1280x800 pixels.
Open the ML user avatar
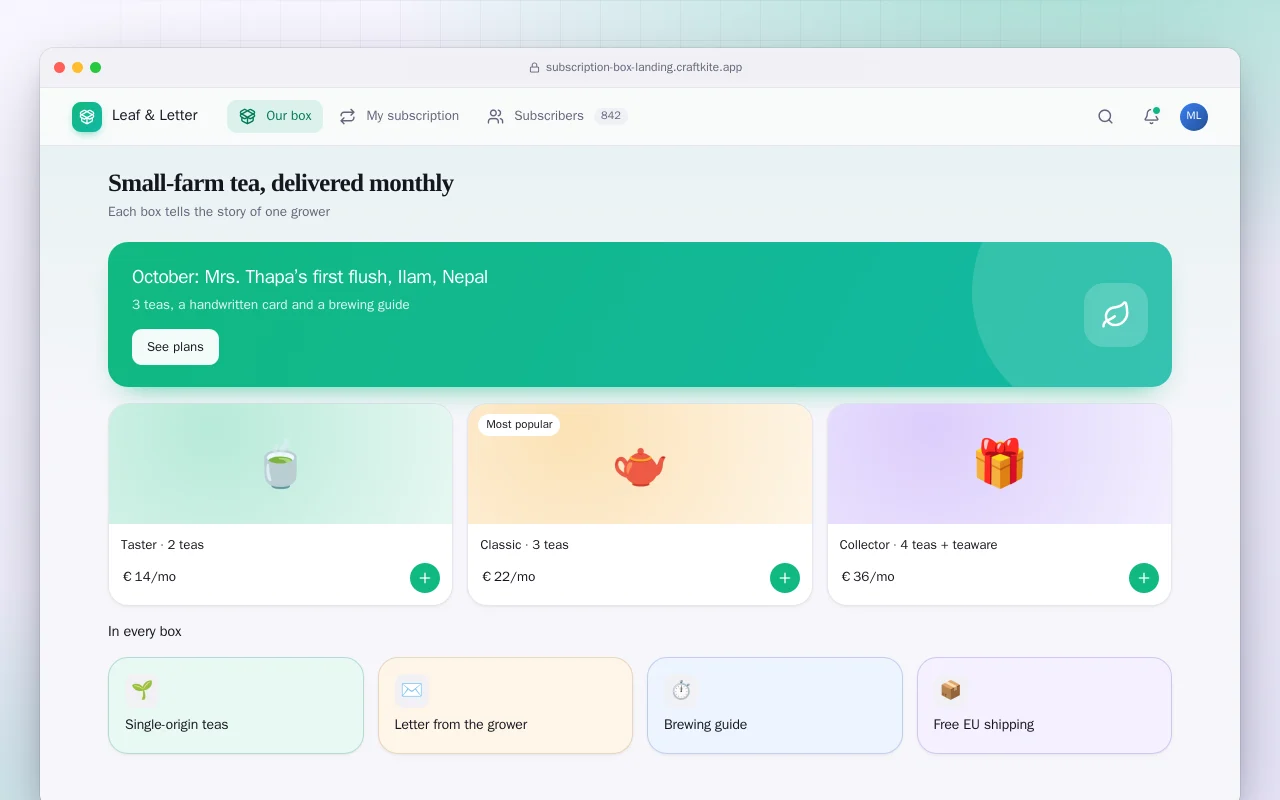[x=1194, y=116]
